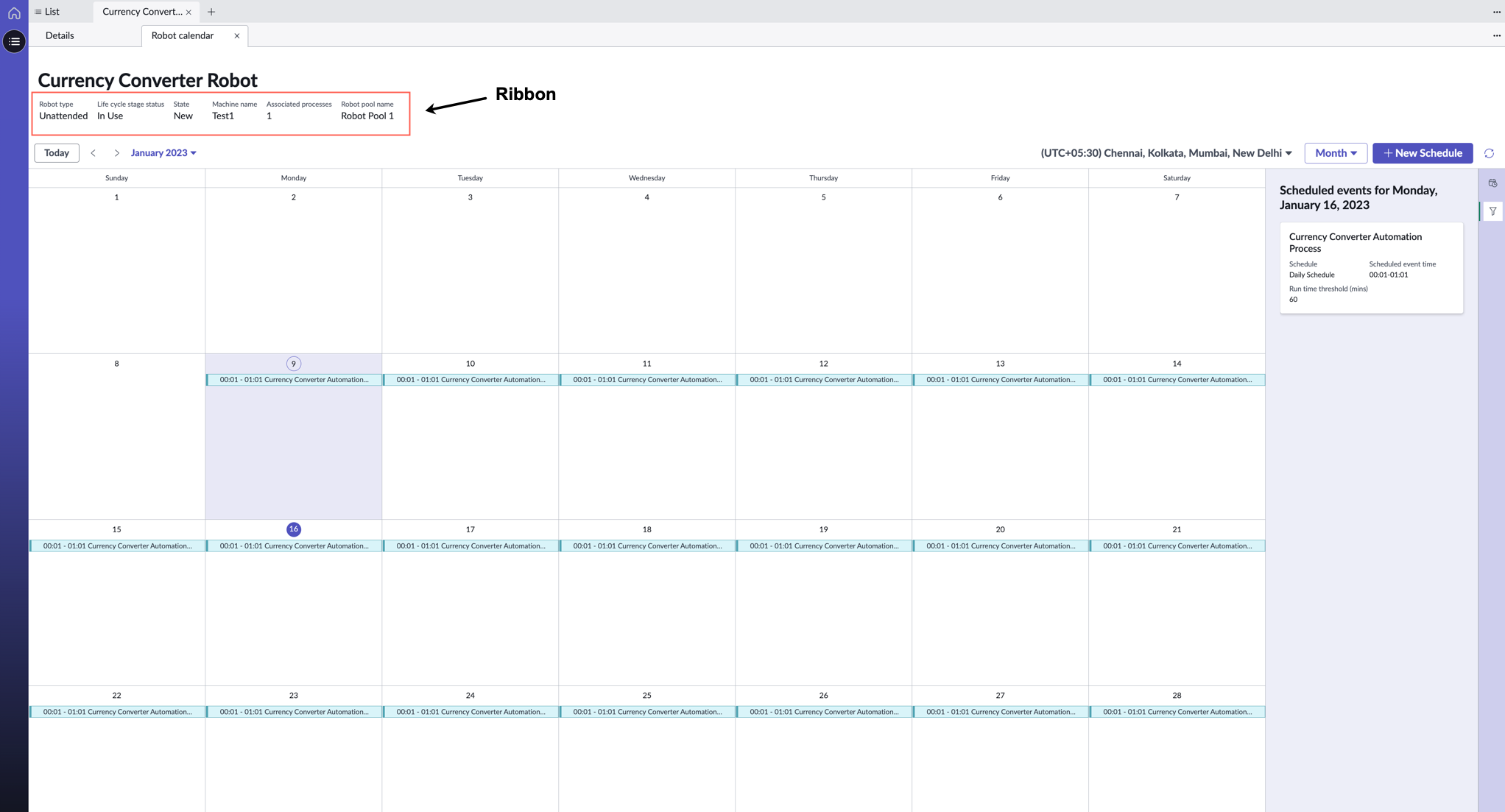This screenshot has height=812, width=1505.
Task: Click the Unattended robot type value
Action: pos(63,116)
